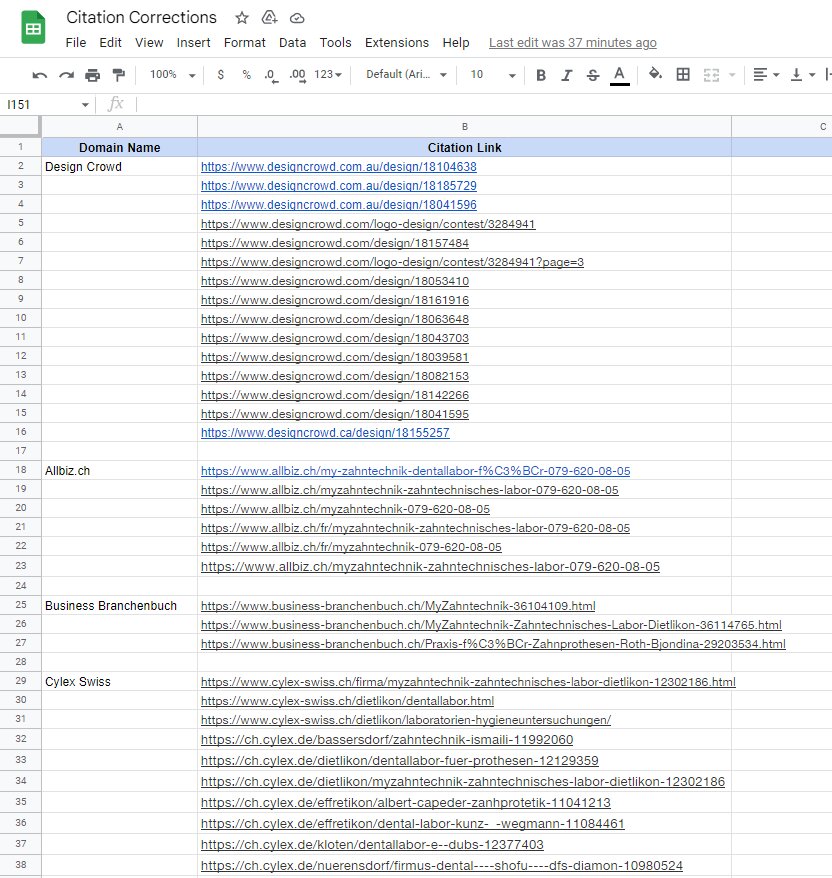
Task: Open the Default (Arial) font dropdown
Action: tap(406, 74)
